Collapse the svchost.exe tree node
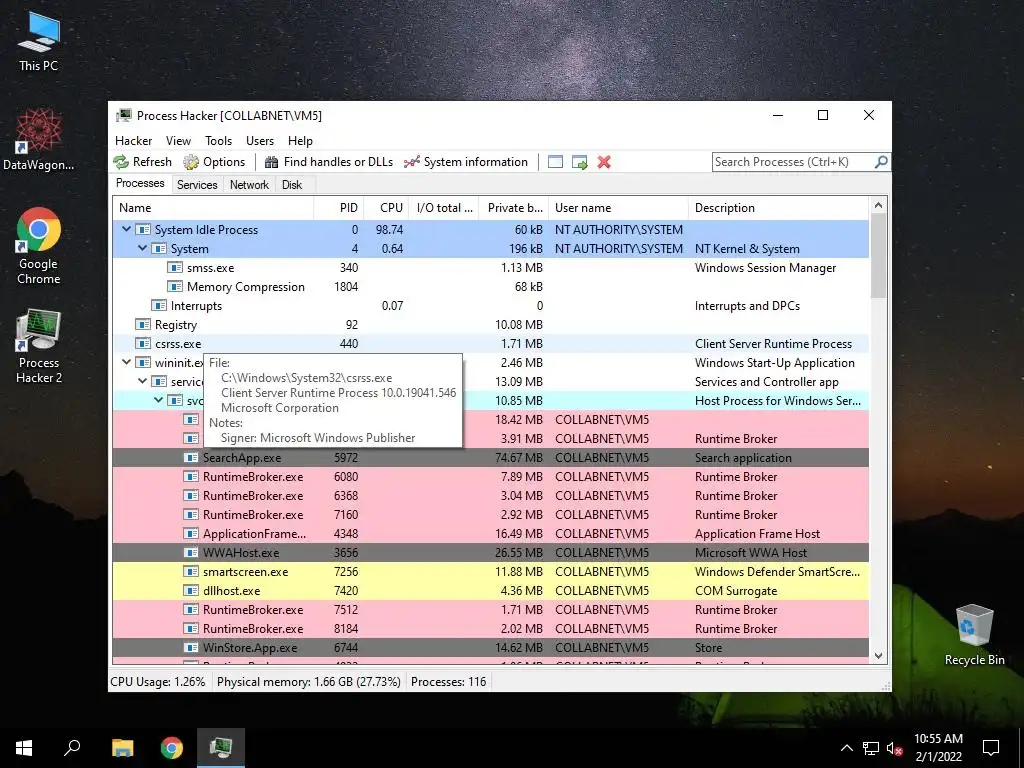Viewport: 1024px width, 768px height. click(x=159, y=400)
